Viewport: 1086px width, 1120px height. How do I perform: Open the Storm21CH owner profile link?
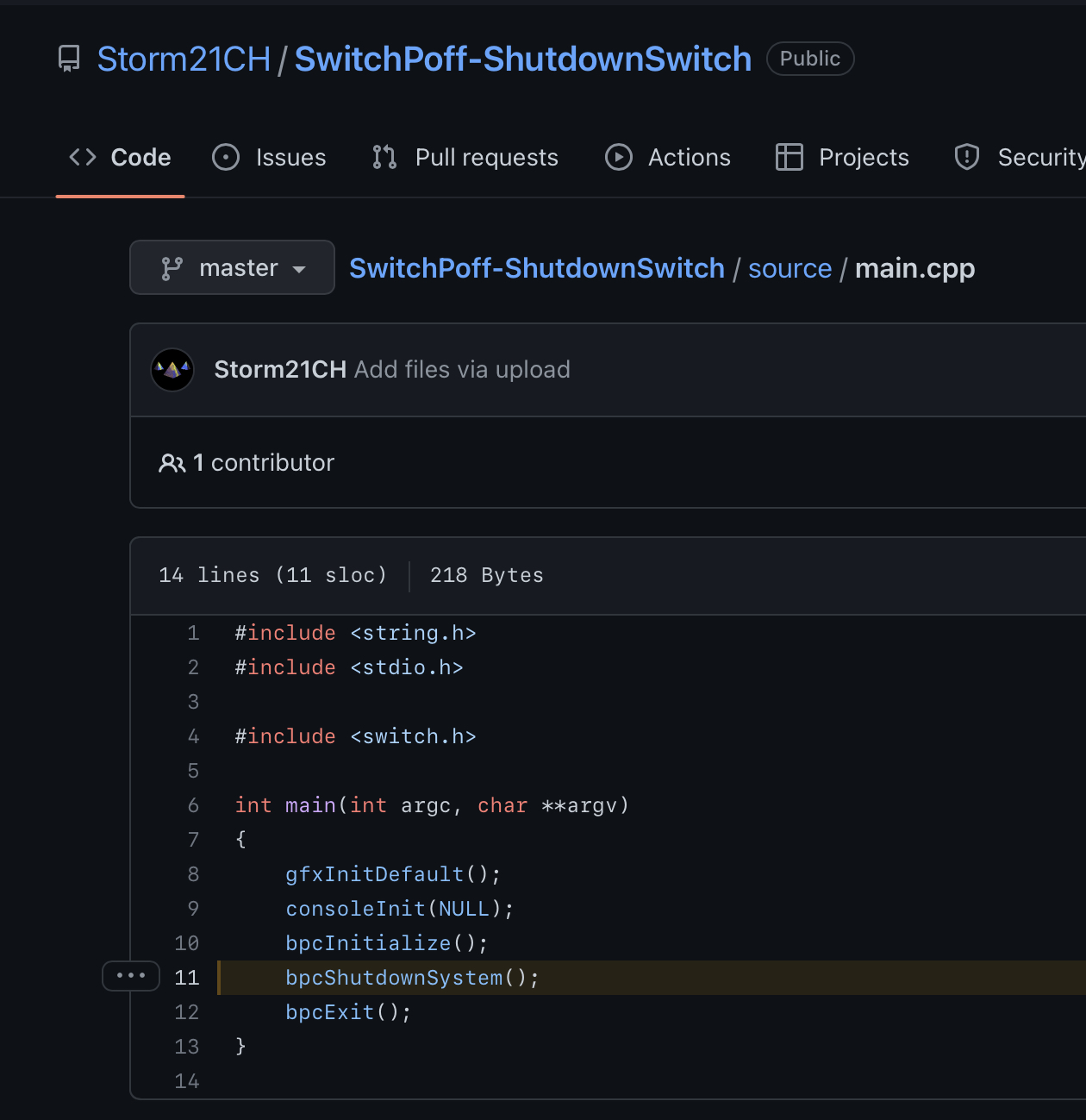[184, 59]
